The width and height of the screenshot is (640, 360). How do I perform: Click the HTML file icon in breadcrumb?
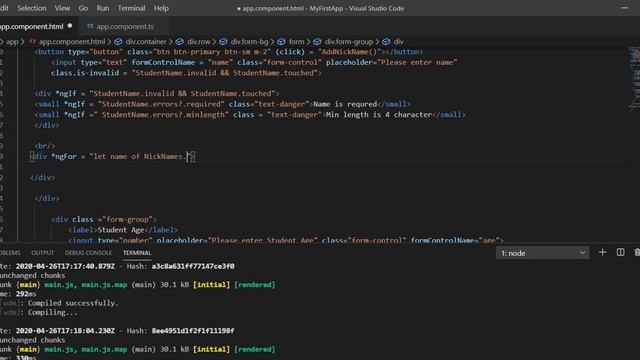click(x=33, y=42)
